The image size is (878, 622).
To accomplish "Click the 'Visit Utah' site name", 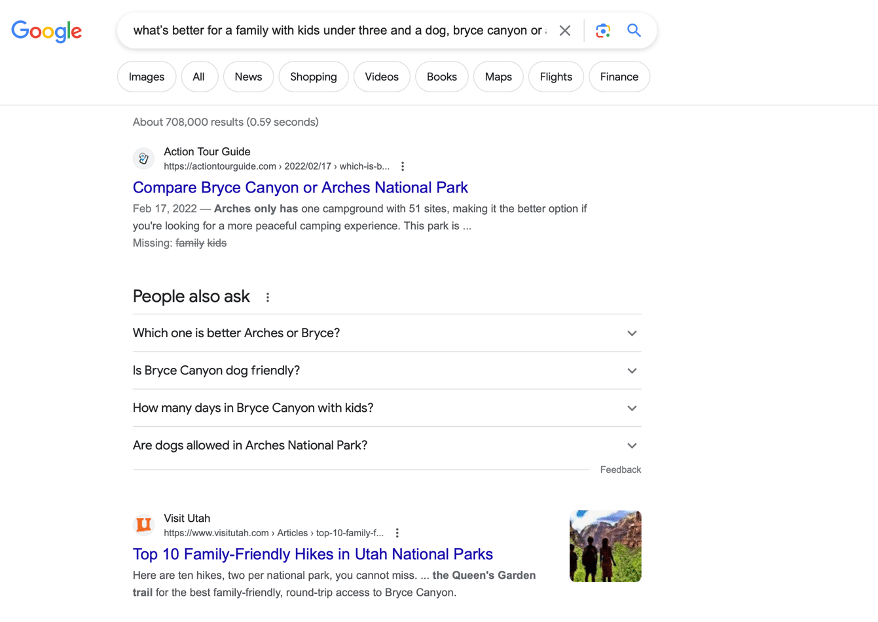I will [187, 518].
